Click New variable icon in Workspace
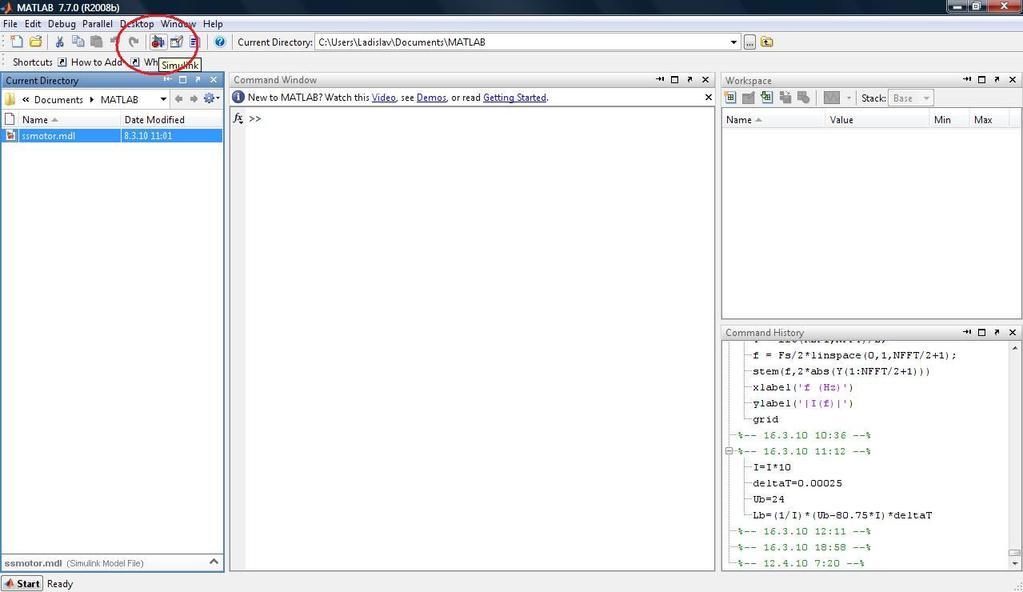This screenshot has width=1023, height=592. (730, 98)
